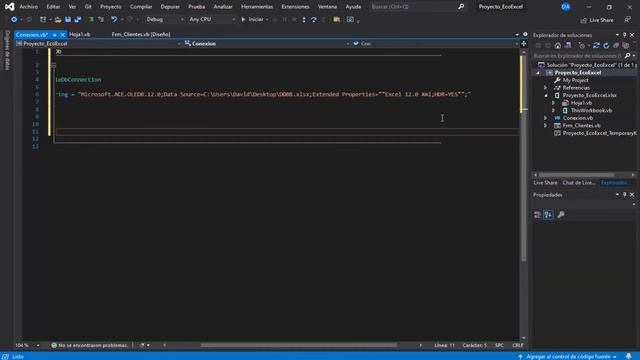The height and width of the screenshot is (360, 640).
Task: Click the Step Over debug icon
Action: point(313,19)
